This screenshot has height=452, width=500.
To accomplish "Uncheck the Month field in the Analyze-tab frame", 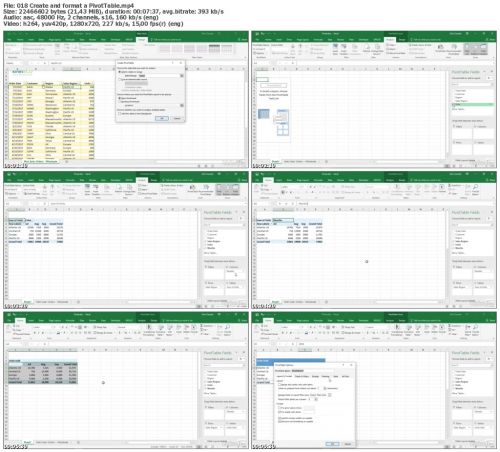I will click(x=205, y=248).
